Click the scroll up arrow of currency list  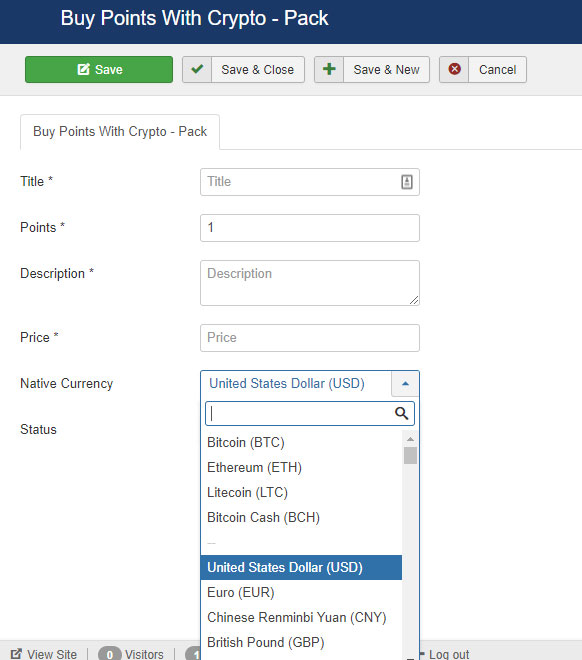pyautogui.click(x=410, y=439)
